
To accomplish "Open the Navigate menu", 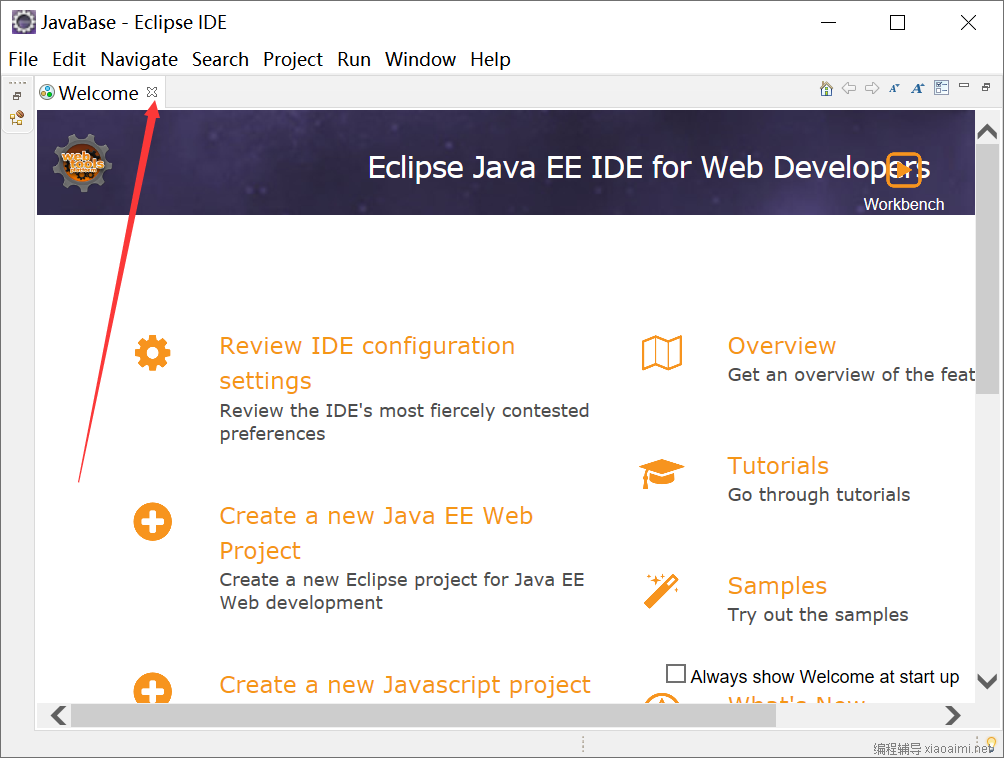I will coord(139,59).
